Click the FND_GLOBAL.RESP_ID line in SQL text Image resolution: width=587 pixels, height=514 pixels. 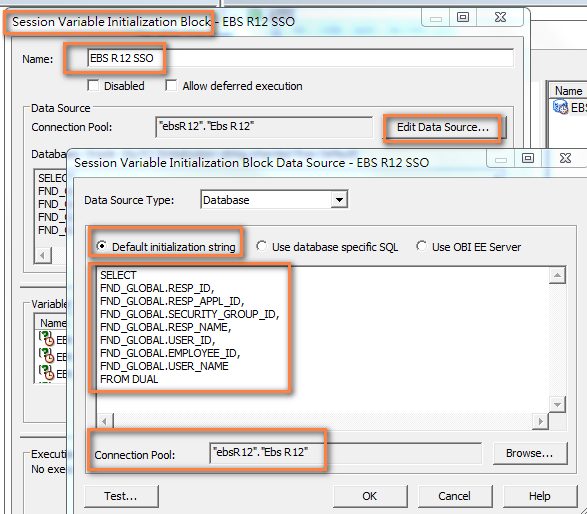[x=157, y=288]
